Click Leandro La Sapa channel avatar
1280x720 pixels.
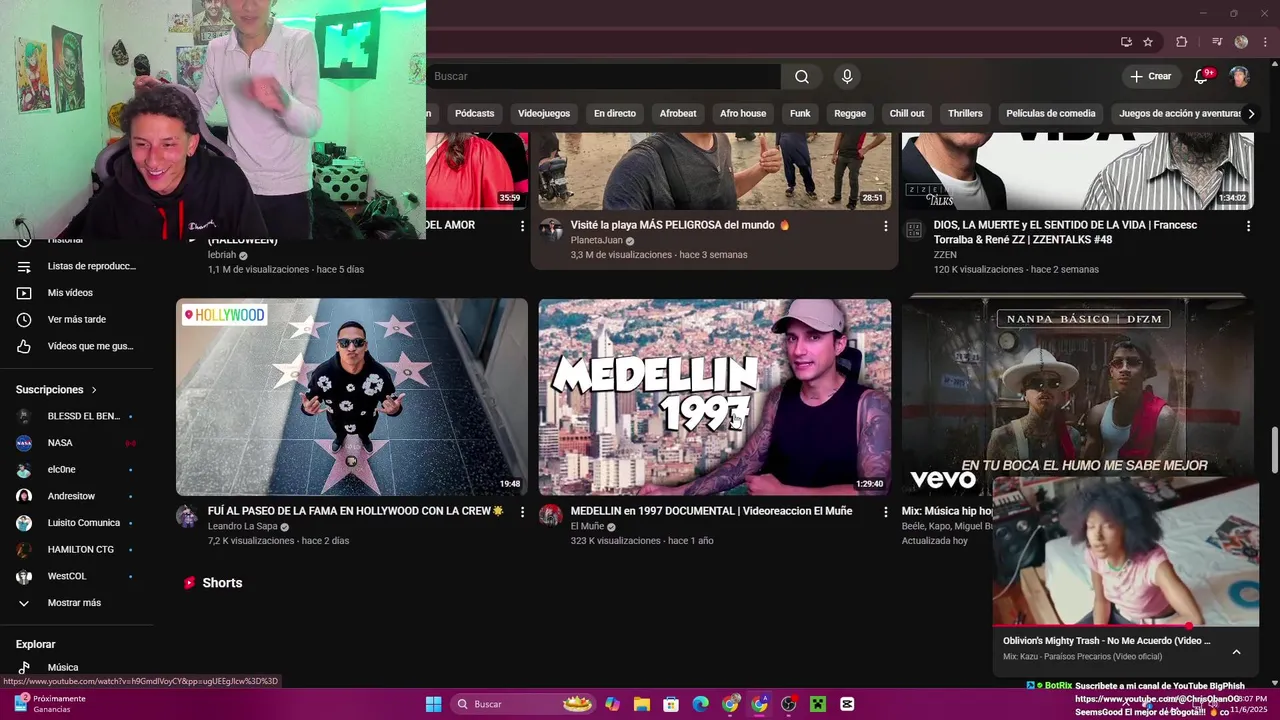[x=187, y=516]
